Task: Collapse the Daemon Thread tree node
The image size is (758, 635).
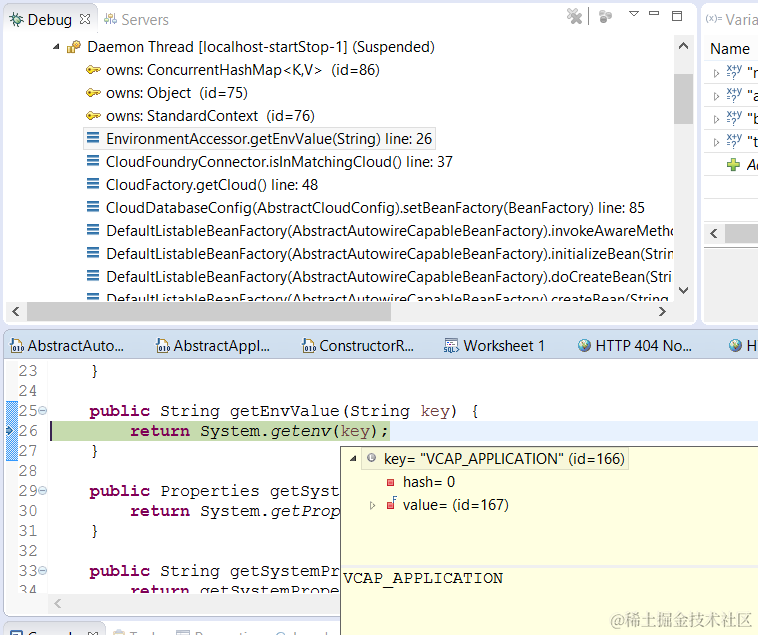Action: pyautogui.click(x=57, y=47)
